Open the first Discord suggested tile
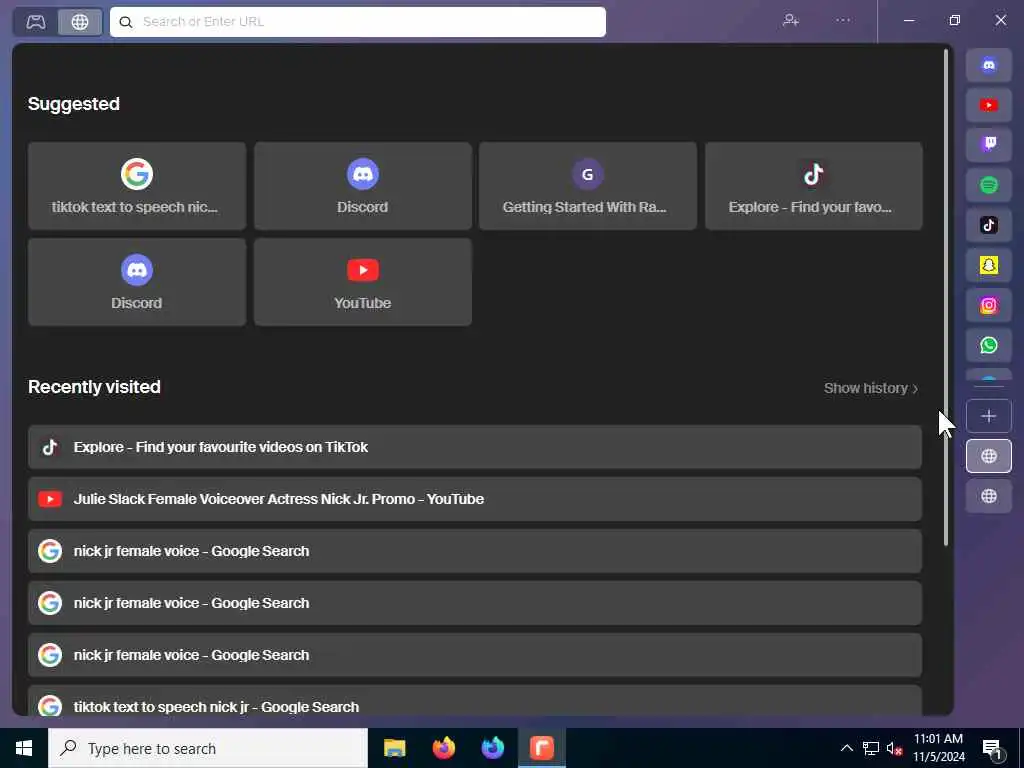1024x768 pixels. 362,186
